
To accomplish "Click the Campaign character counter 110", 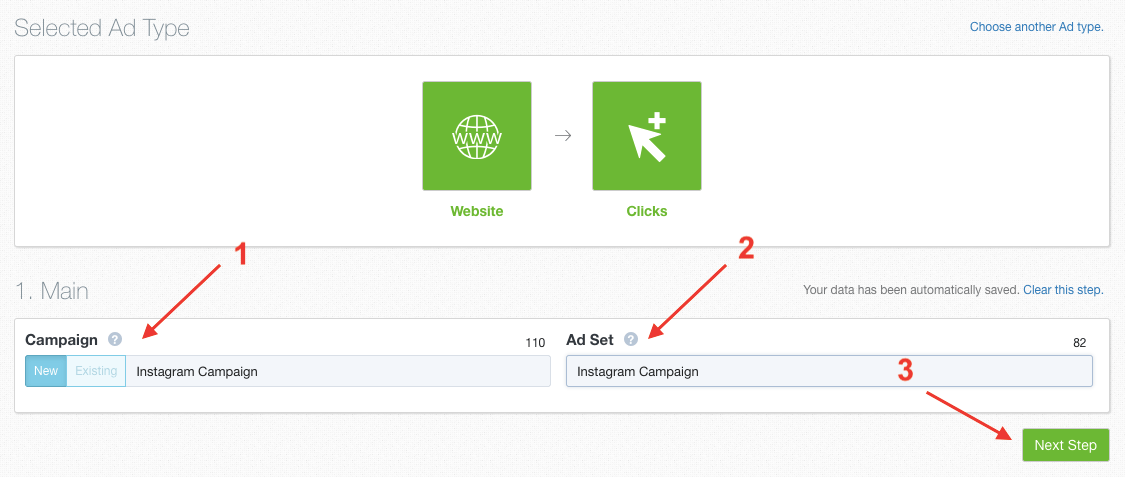I will coord(535,343).
